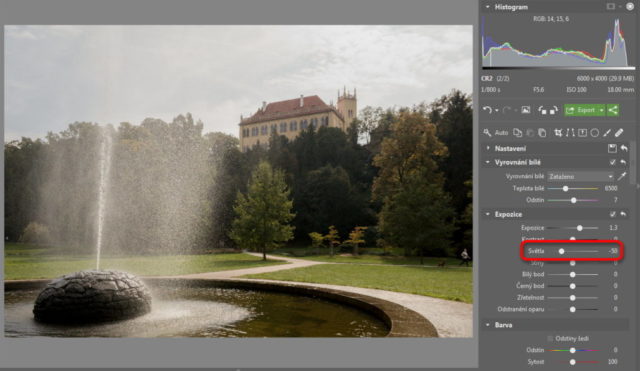The height and width of the screenshot is (371, 640).
Task: Click the Světla value -50
Action: coord(613,251)
